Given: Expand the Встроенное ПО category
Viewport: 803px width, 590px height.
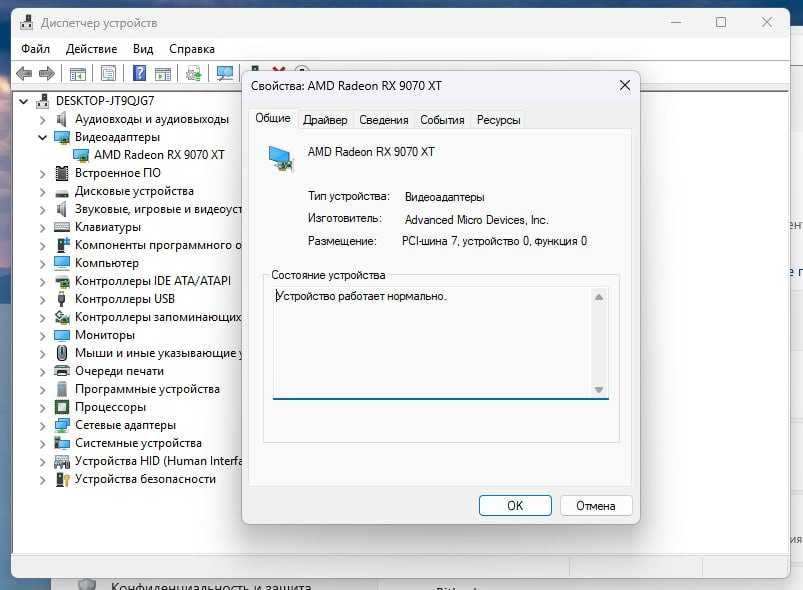Looking at the screenshot, I should point(43,174).
